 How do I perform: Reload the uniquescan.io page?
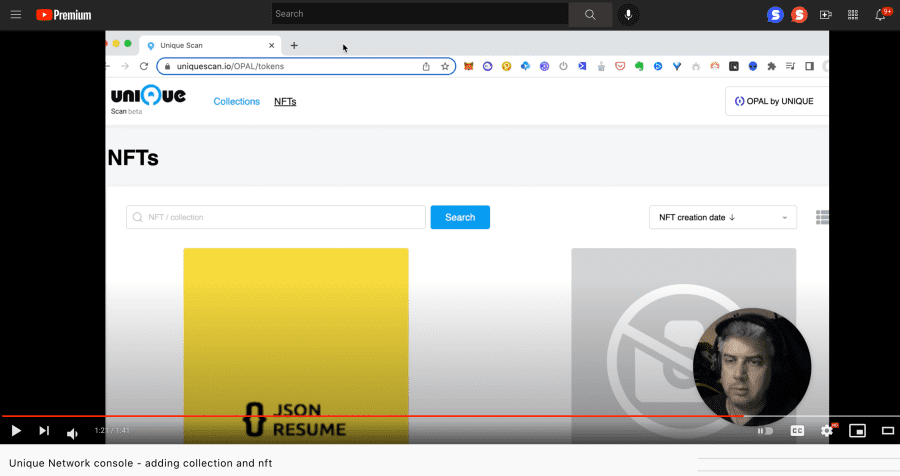pos(144,66)
